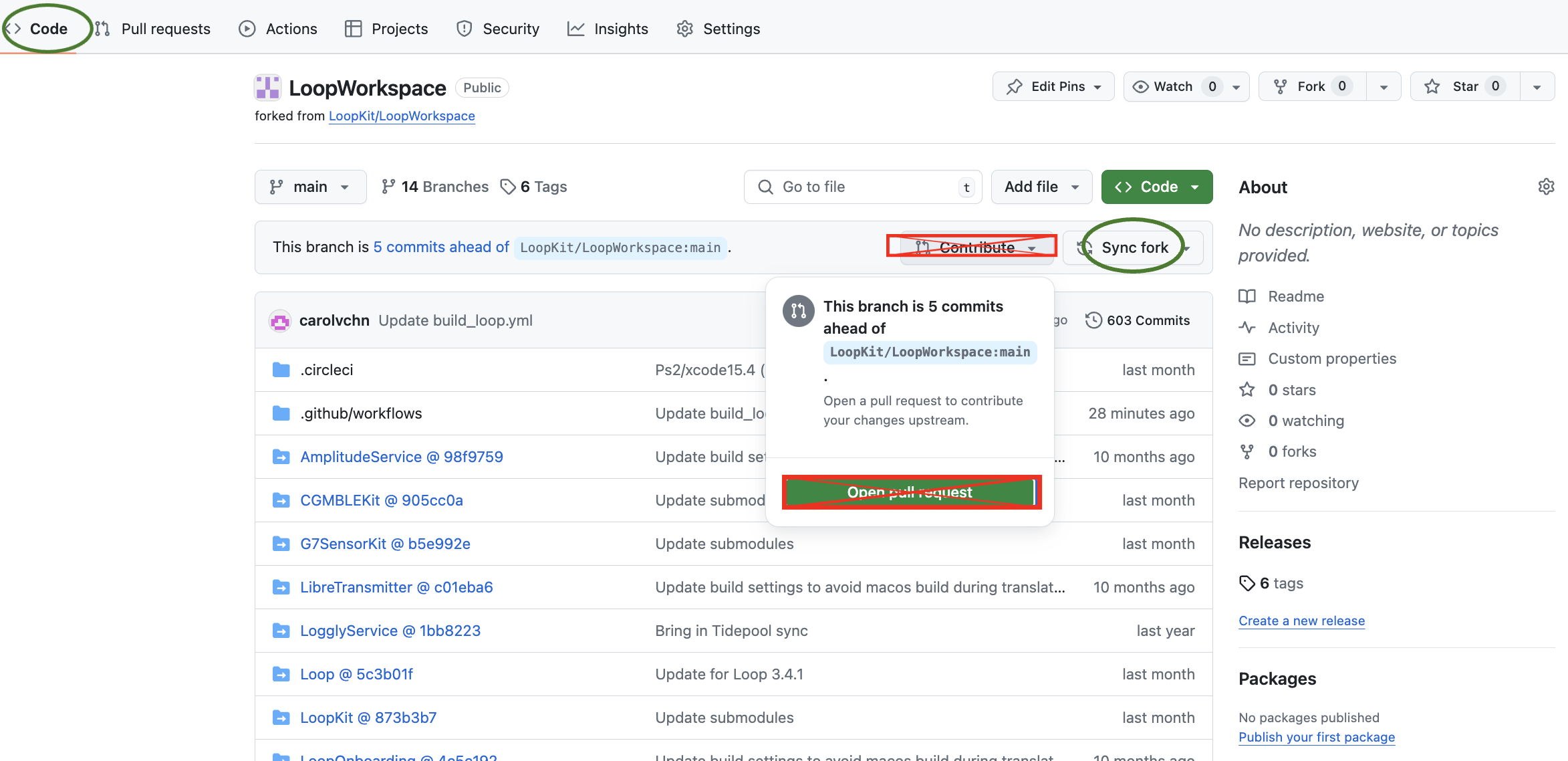Open the Update for Loop 3.4.1 commit
The width and height of the screenshot is (1568, 761).
pos(729,674)
